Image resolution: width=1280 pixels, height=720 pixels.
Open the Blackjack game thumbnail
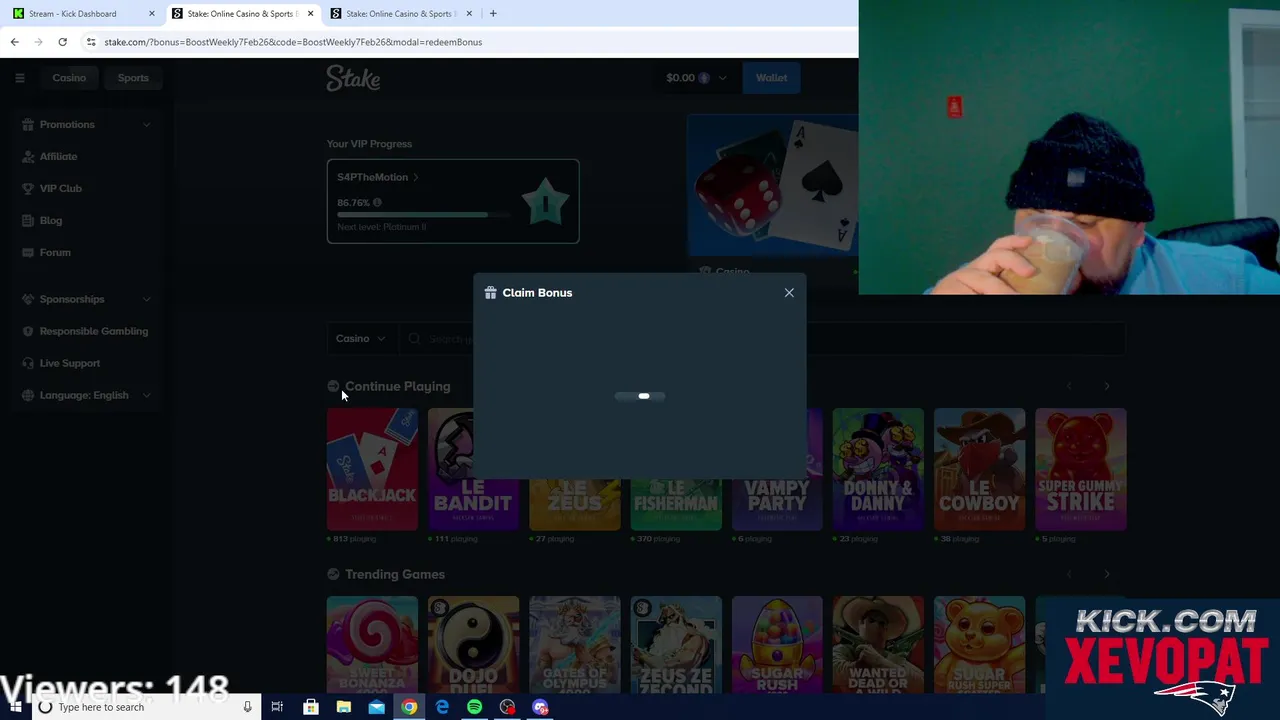click(x=372, y=469)
